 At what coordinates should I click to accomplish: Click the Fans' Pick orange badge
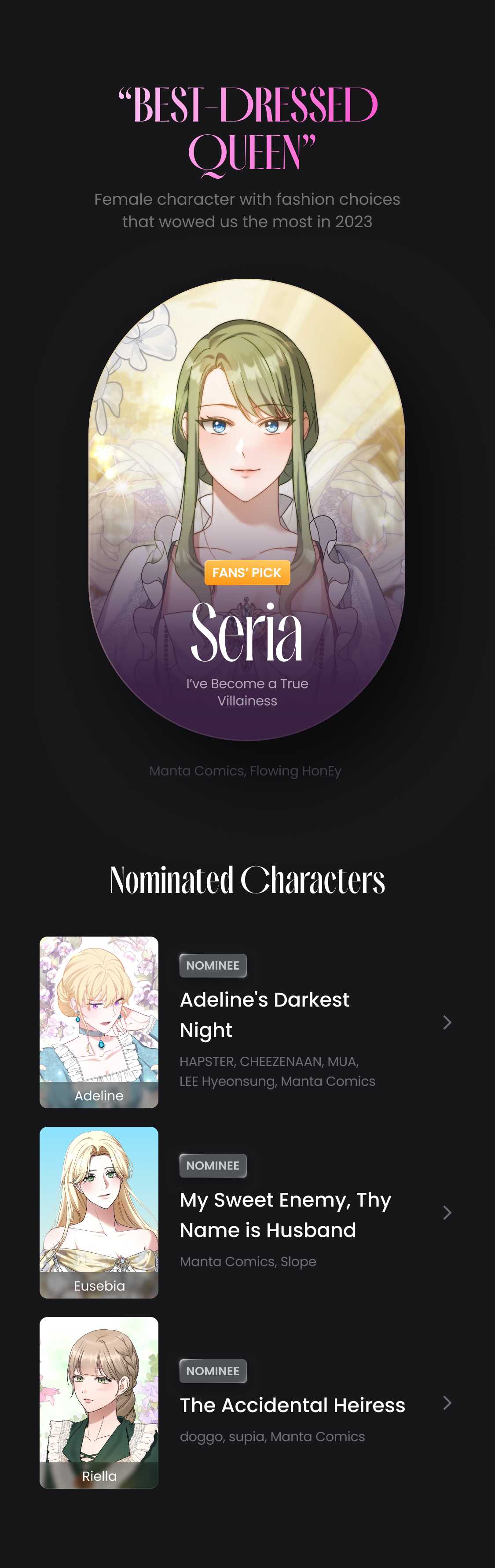pos(247,573)
